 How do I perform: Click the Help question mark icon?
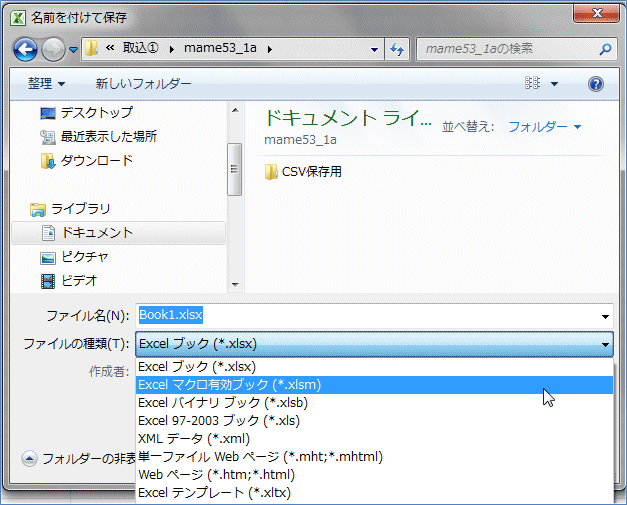coord(596,84)
